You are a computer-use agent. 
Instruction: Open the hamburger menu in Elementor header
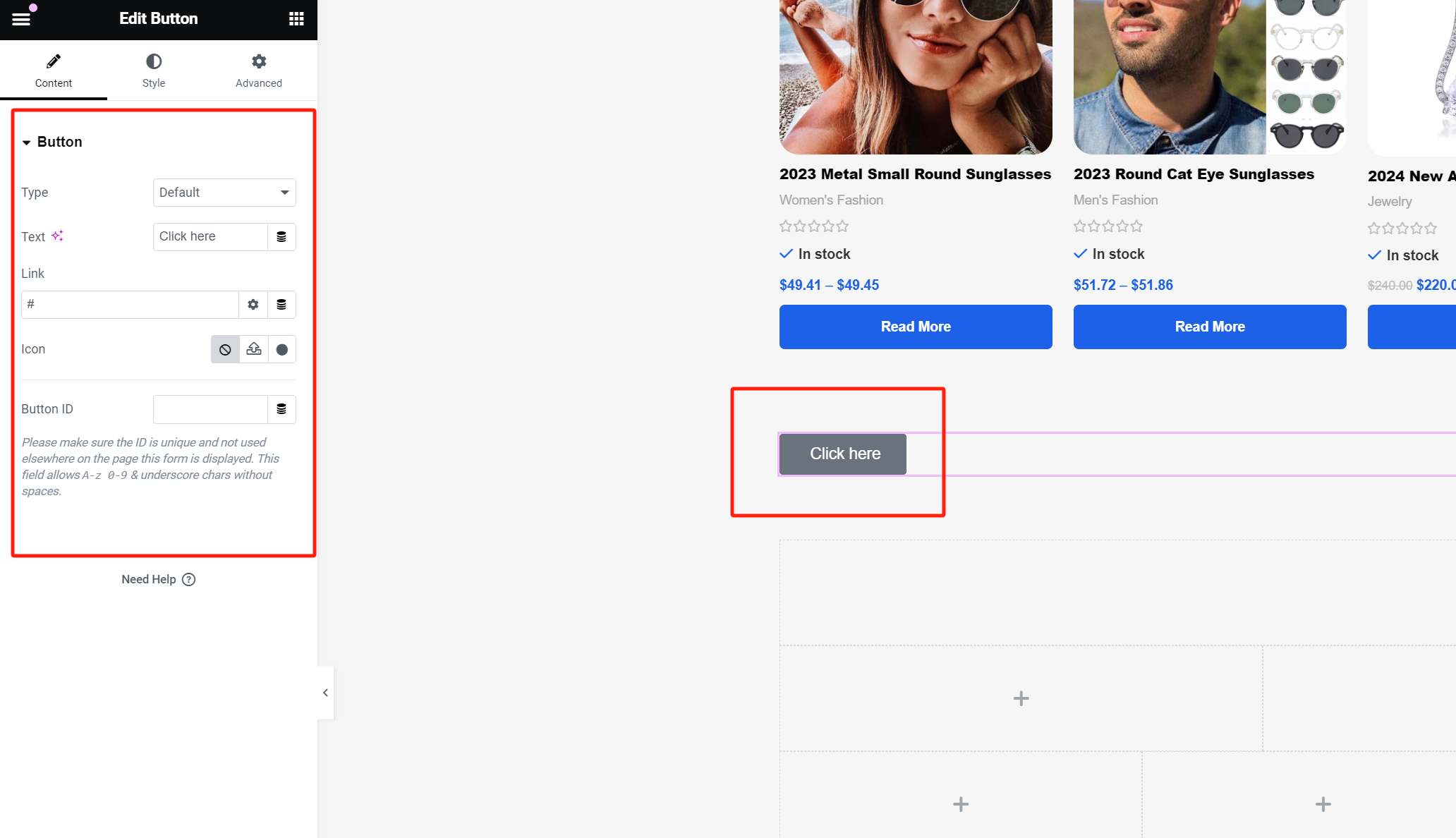pyautogui.click(x=21, y=19)
